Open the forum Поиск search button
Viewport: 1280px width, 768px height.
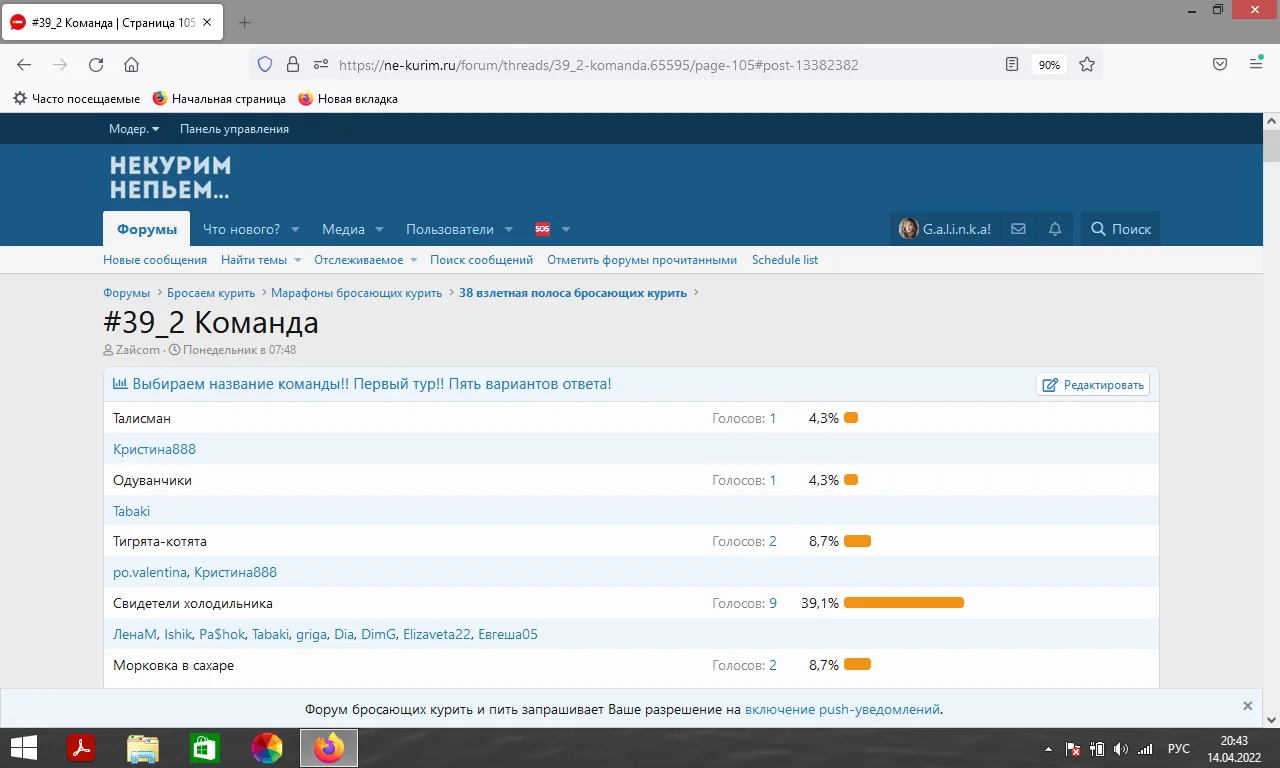pyautogui.click(x=1120, y=229)
